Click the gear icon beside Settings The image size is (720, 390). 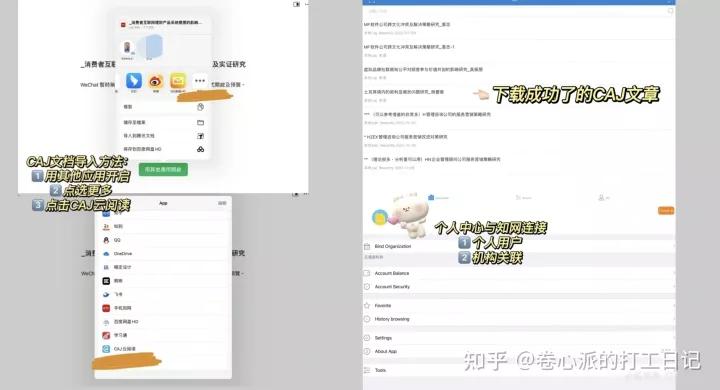[x=367, y=338]
